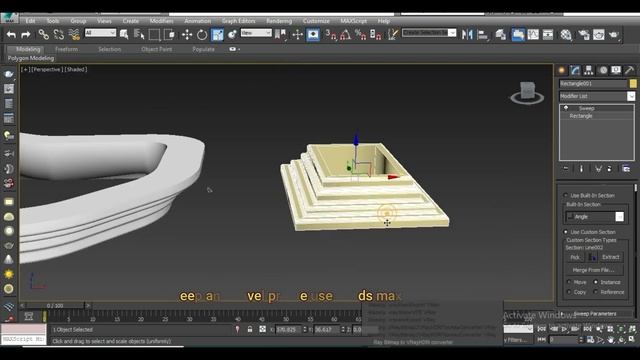This screenshot has width=640, height=360.
Task: Click the Unlink Selection icon
Action: (58, 35)
